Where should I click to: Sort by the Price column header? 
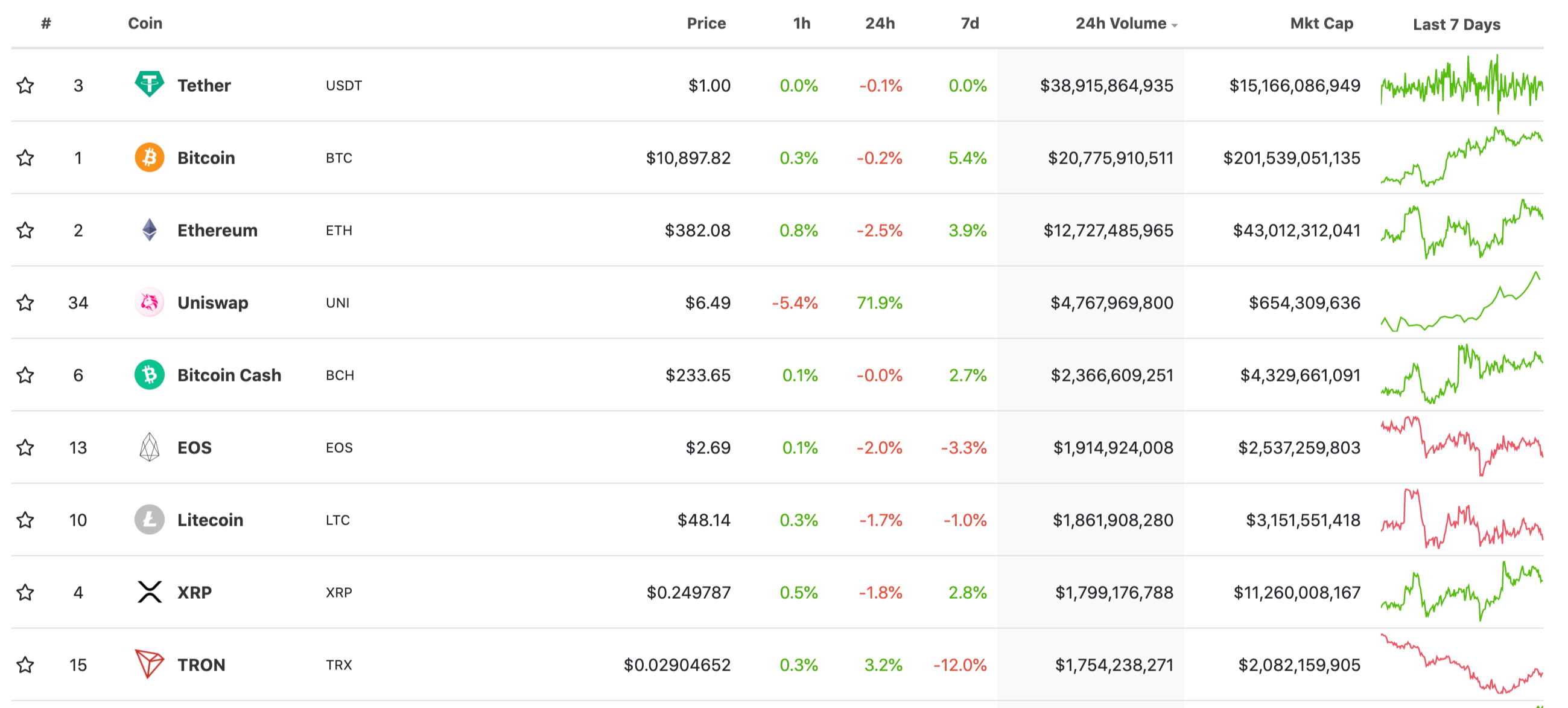706,24
